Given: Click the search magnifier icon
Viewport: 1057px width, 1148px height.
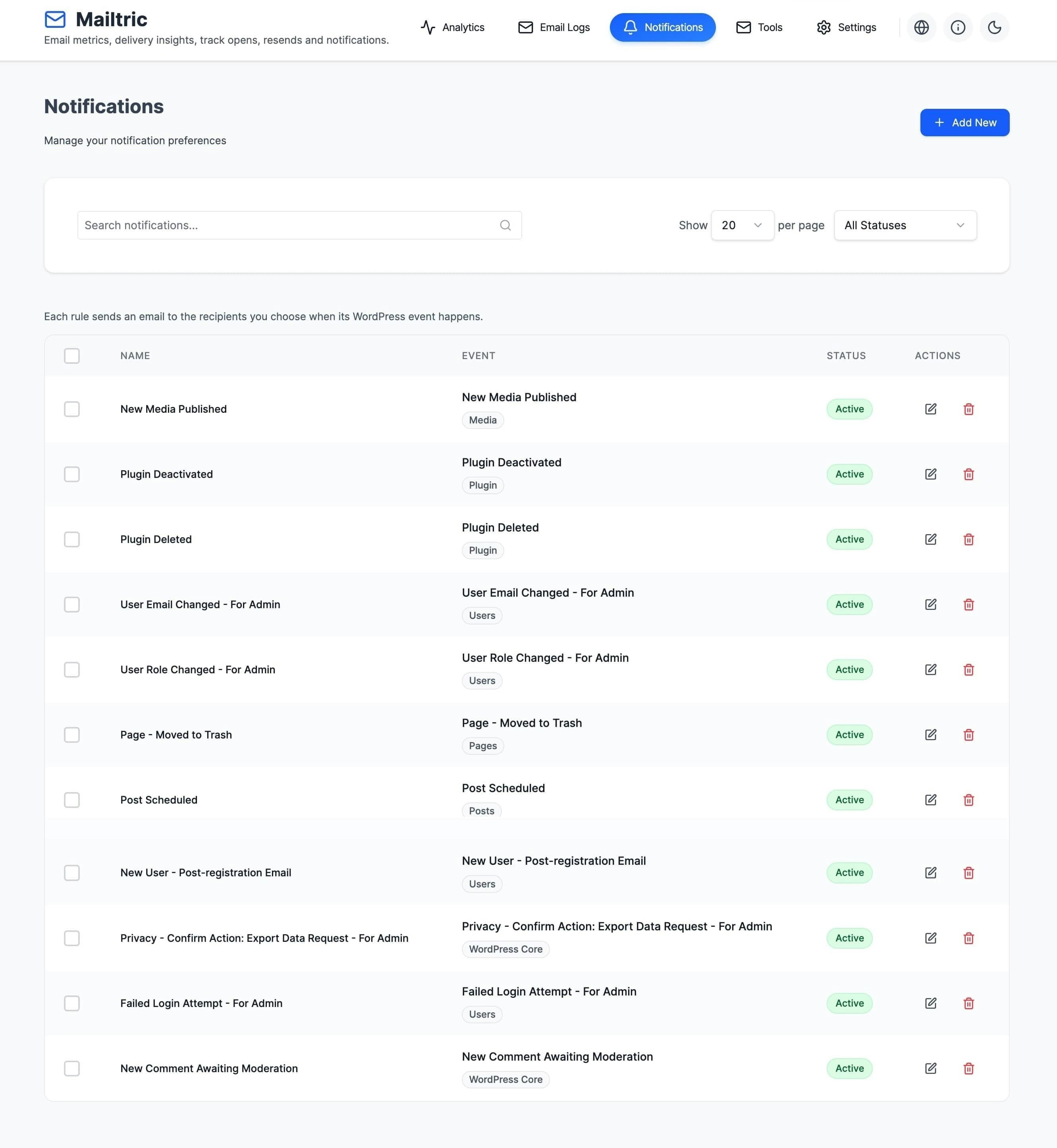Looking at the screenshot, I should click(505, 226).
